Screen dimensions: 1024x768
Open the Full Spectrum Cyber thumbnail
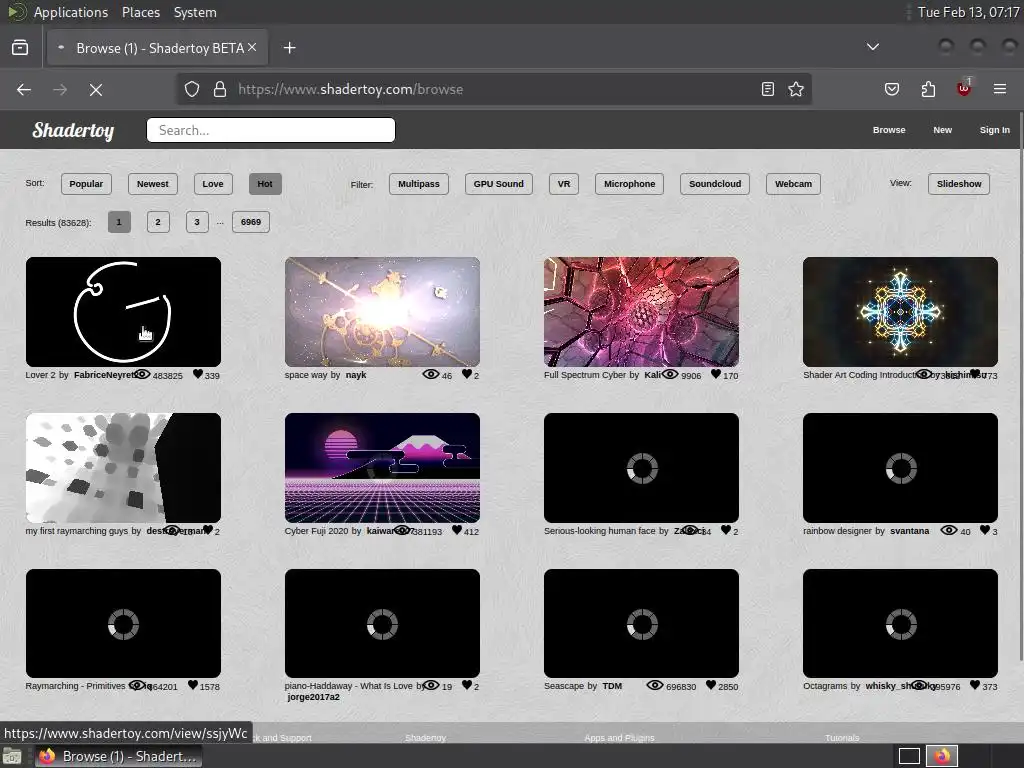click(x=641, y=312)
